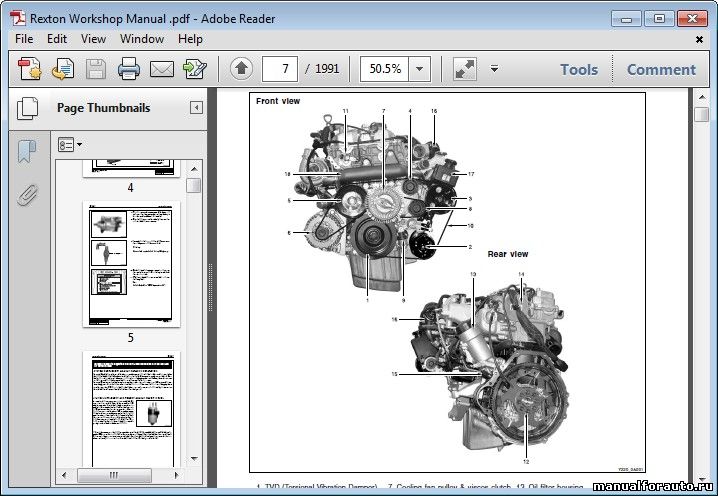Click the Rear view heading text

pos(508,254)
